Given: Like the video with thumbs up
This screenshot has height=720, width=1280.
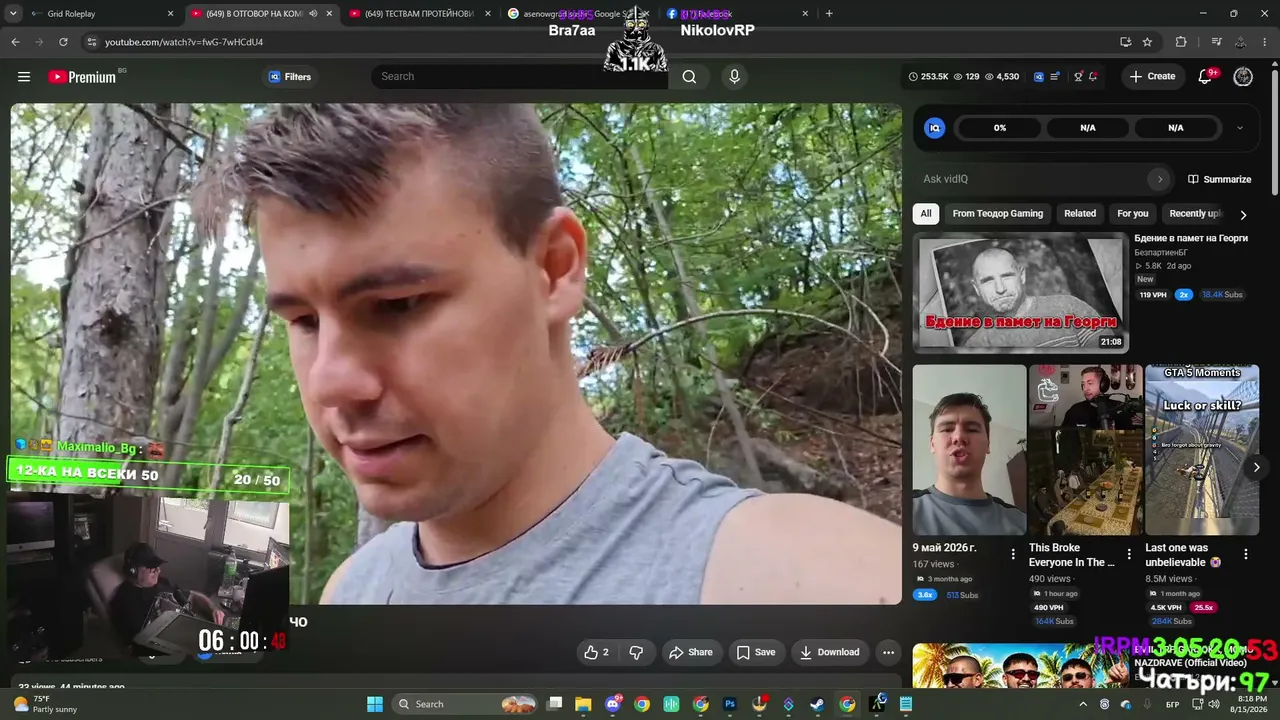Looking at the screenshot, I should (596, 652).
